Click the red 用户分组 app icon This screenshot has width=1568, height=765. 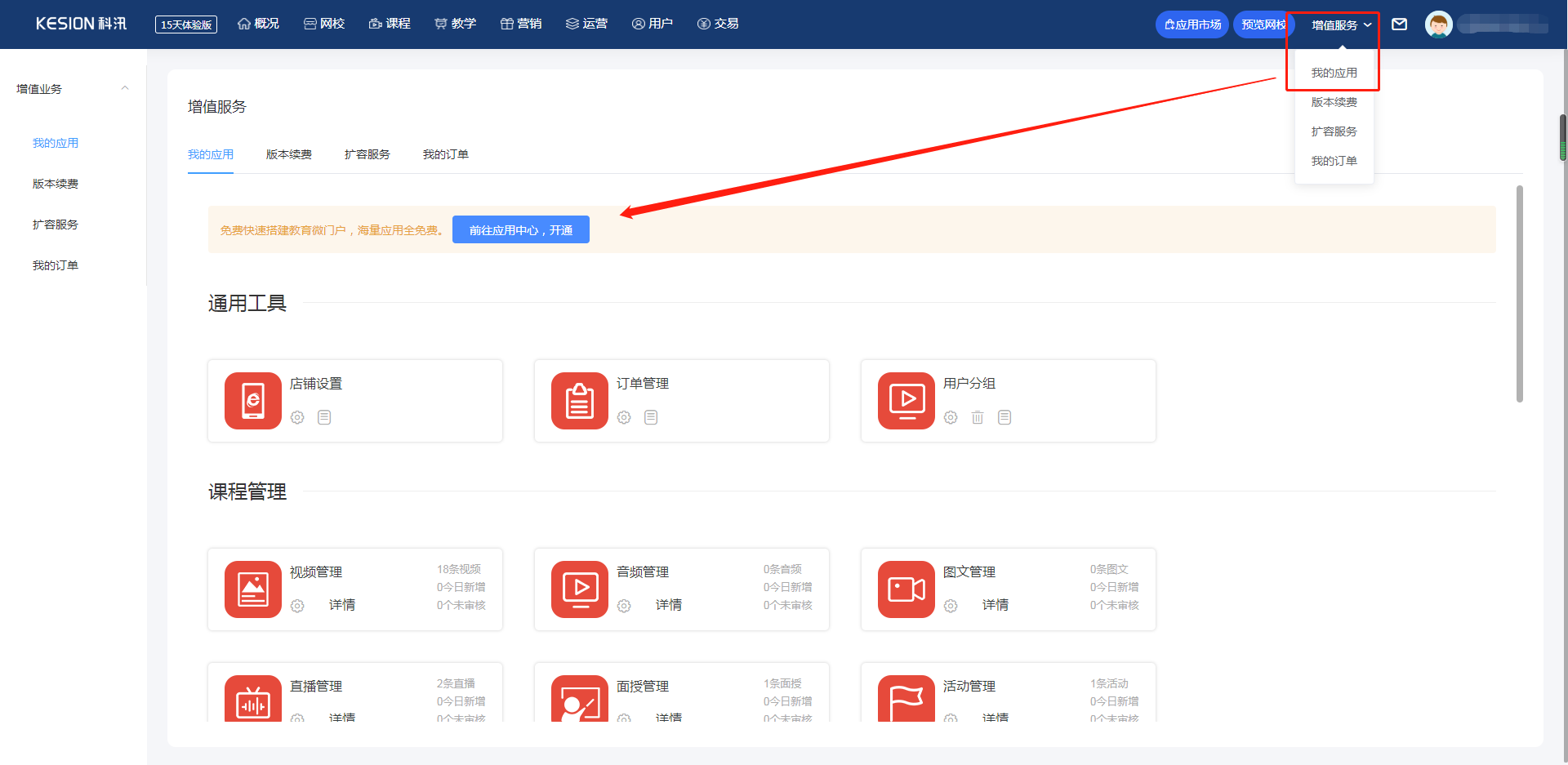coord(906,401)
